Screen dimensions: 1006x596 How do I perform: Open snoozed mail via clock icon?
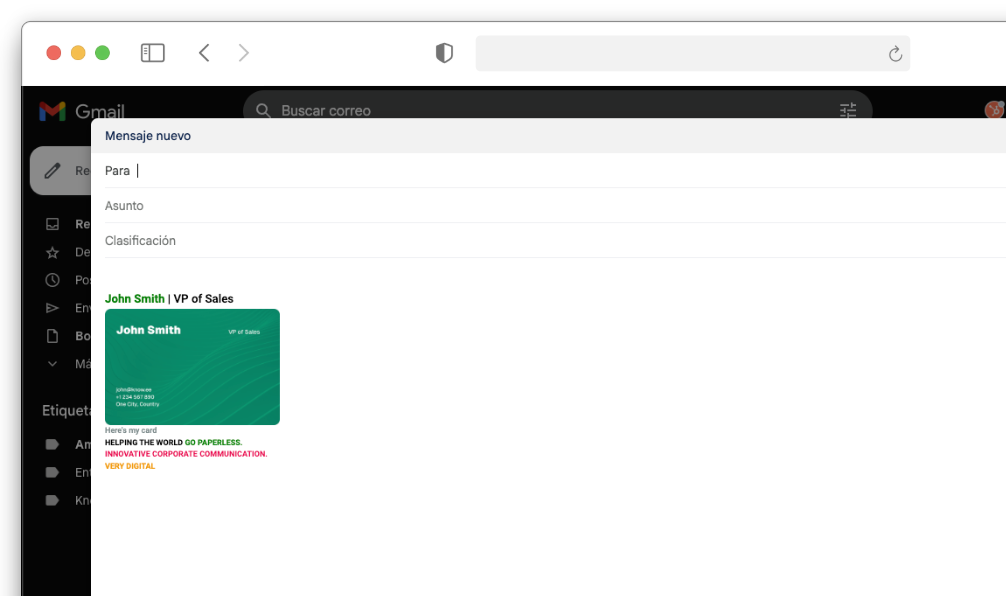click(53, 280)
